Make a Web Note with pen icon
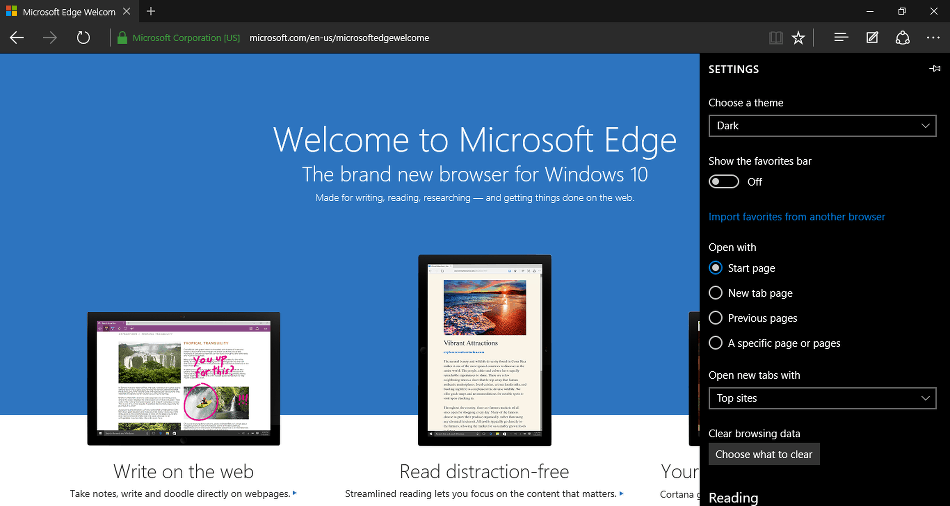 click(x=872, y=38)
